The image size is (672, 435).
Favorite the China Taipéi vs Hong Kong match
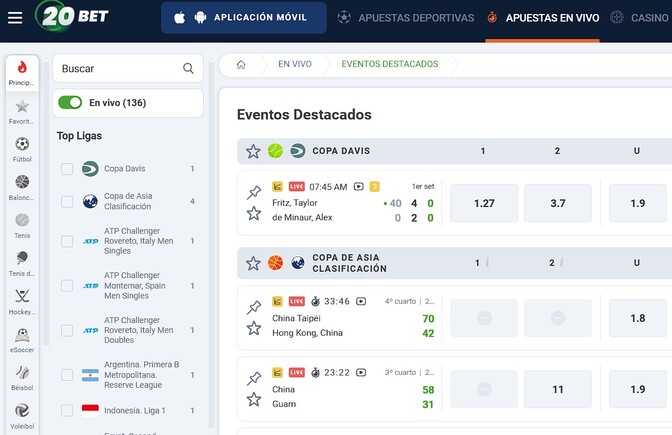pyautogui.click(x=254, y=328)
